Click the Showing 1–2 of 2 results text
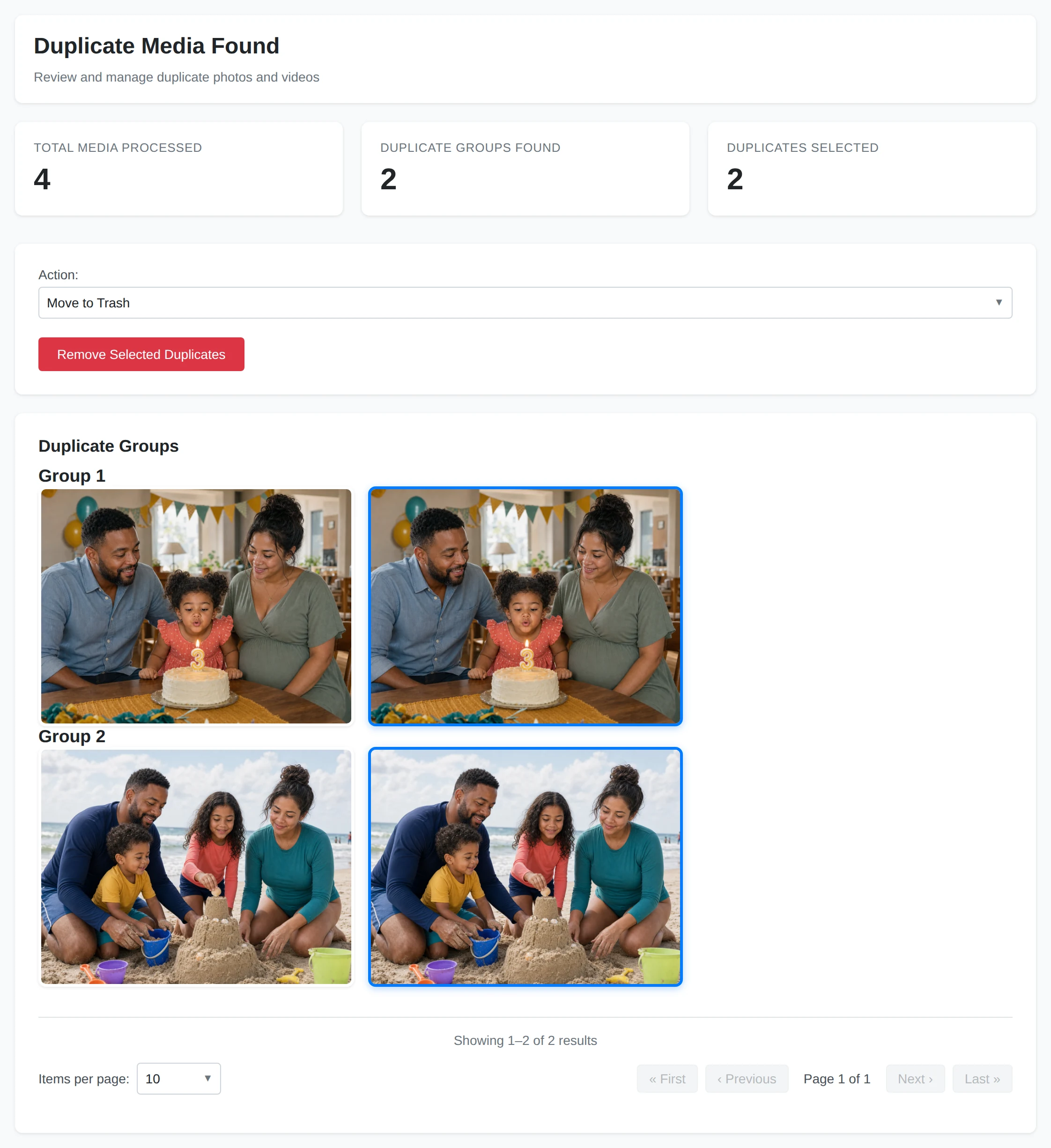Screen dimensions: 1051x1148 tap(525, 1040)
